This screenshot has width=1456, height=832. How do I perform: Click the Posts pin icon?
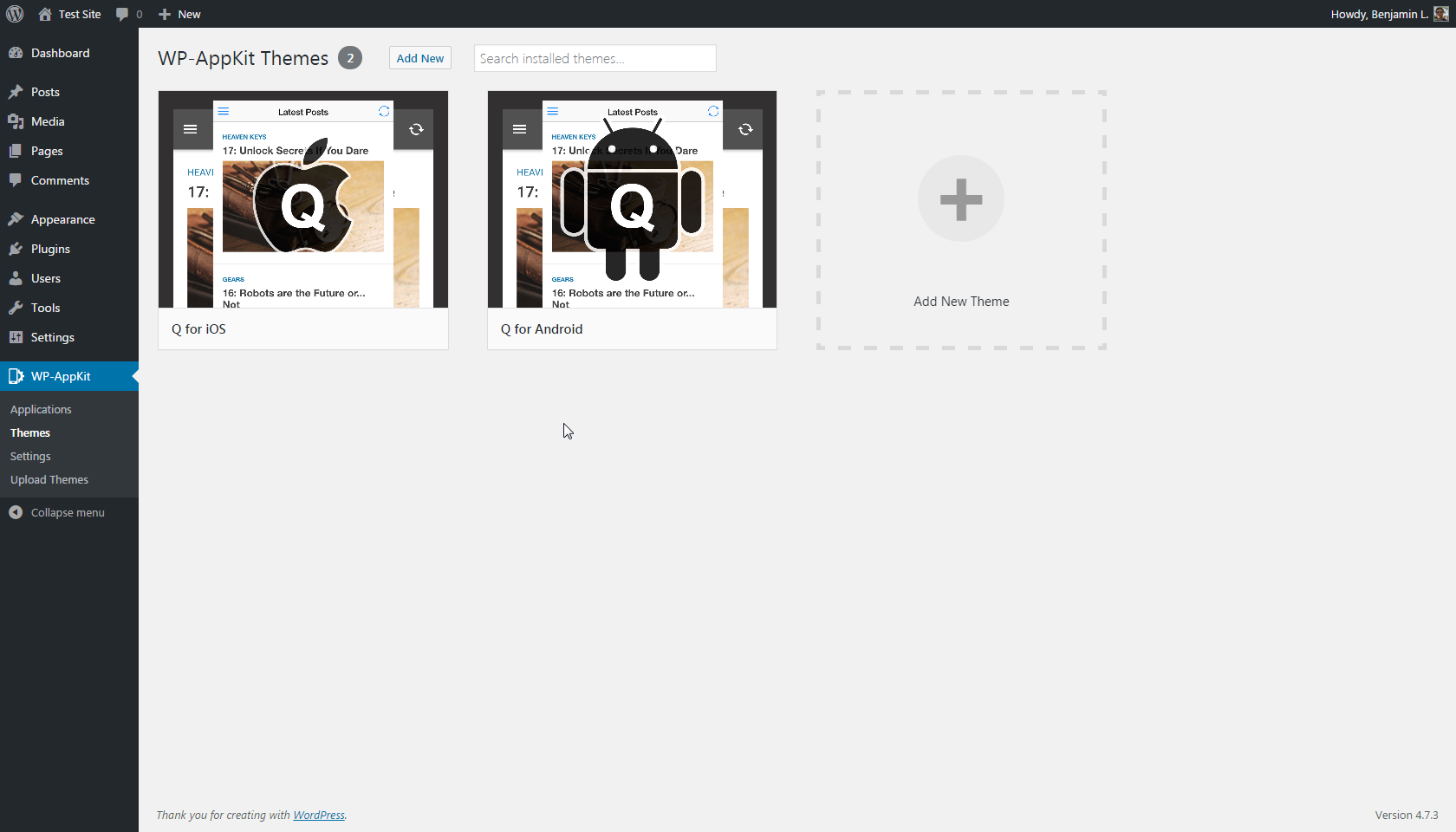click(16, 92)
